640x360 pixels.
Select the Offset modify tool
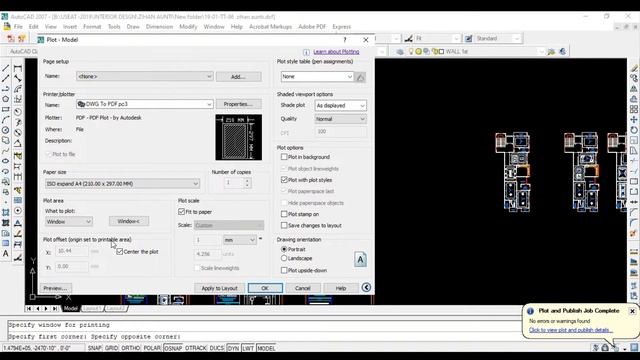[634, 99]
